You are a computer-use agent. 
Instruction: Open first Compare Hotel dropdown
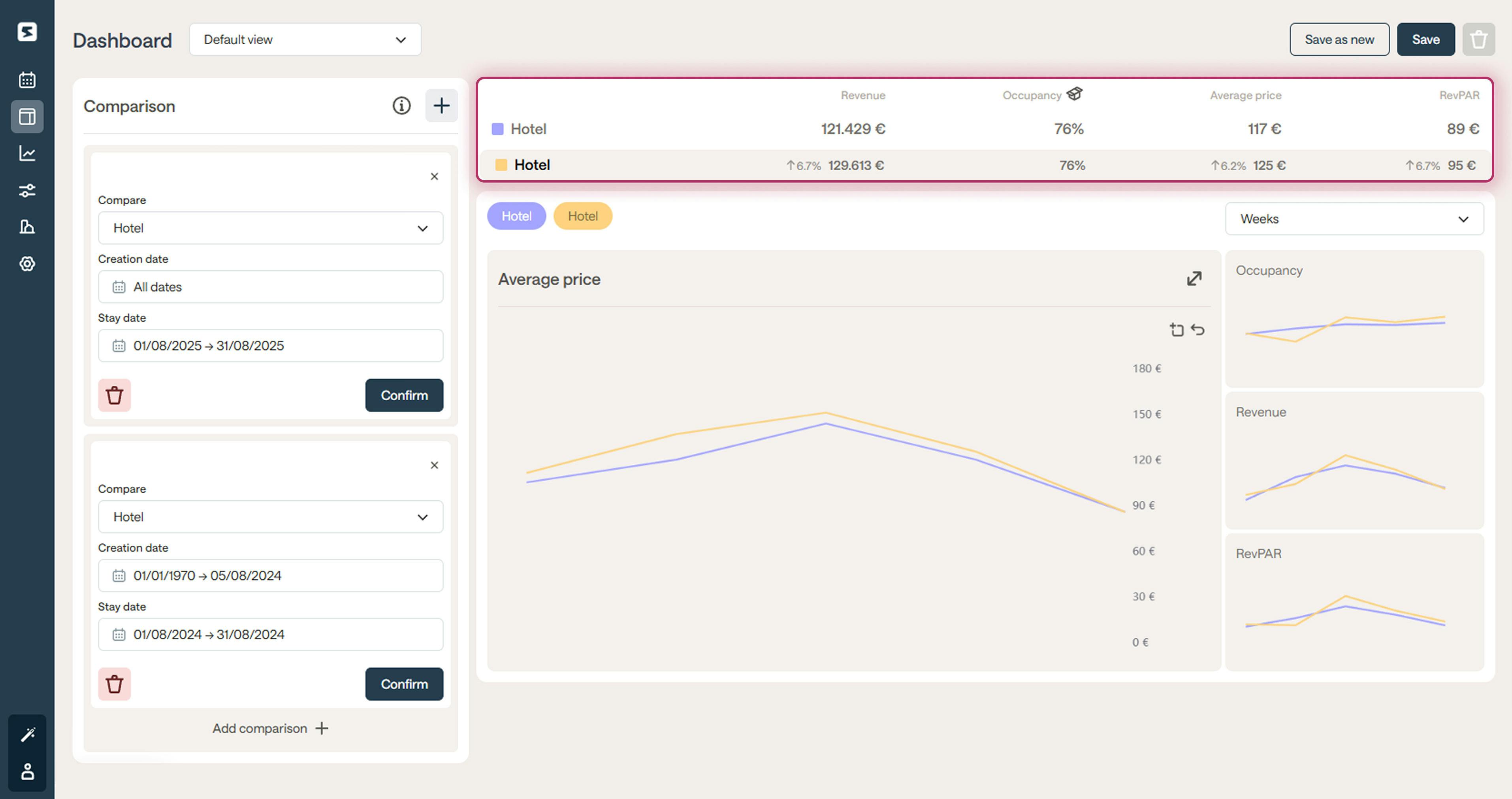[x=271, y=228]
